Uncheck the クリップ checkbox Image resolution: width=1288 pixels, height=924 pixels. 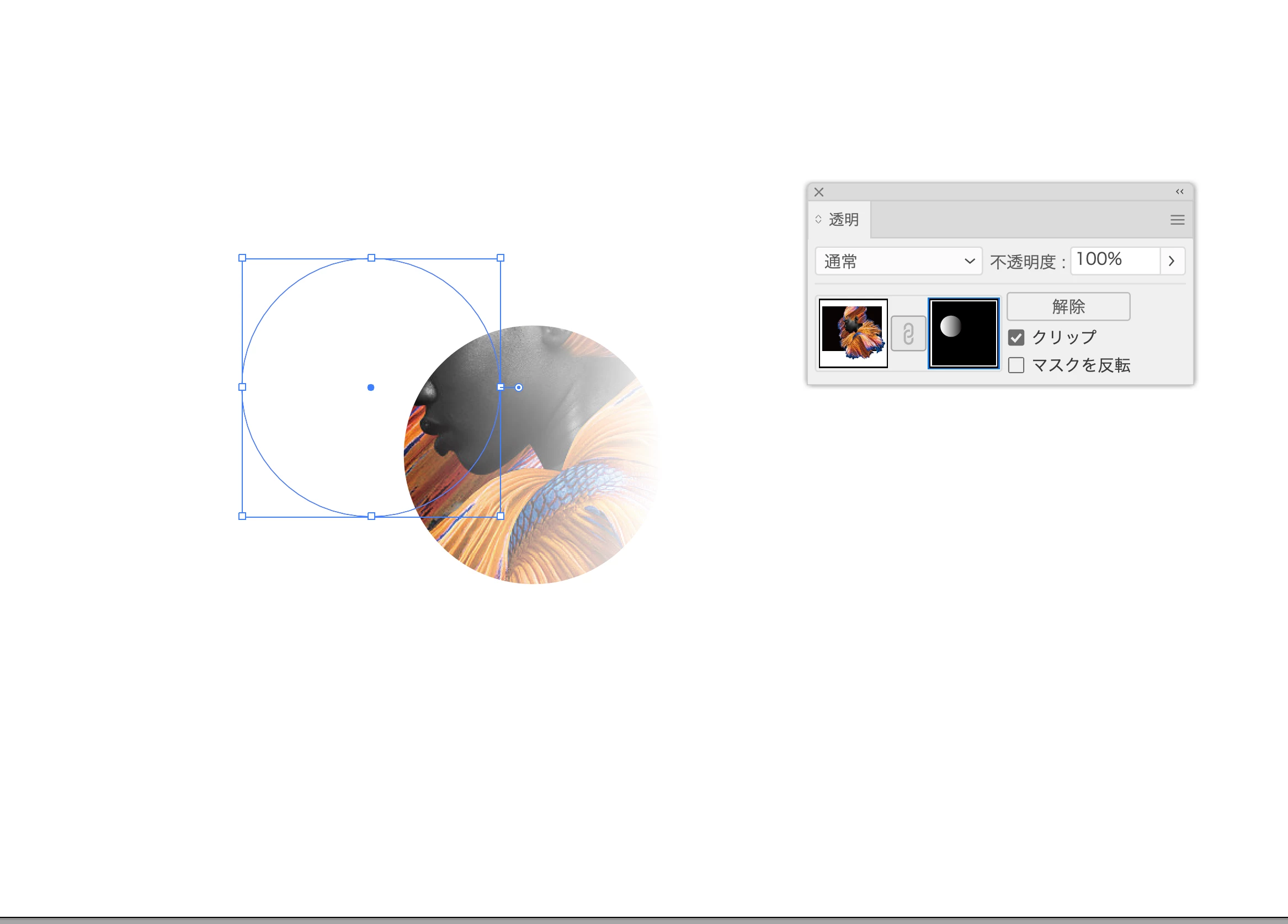(1016, 337)
